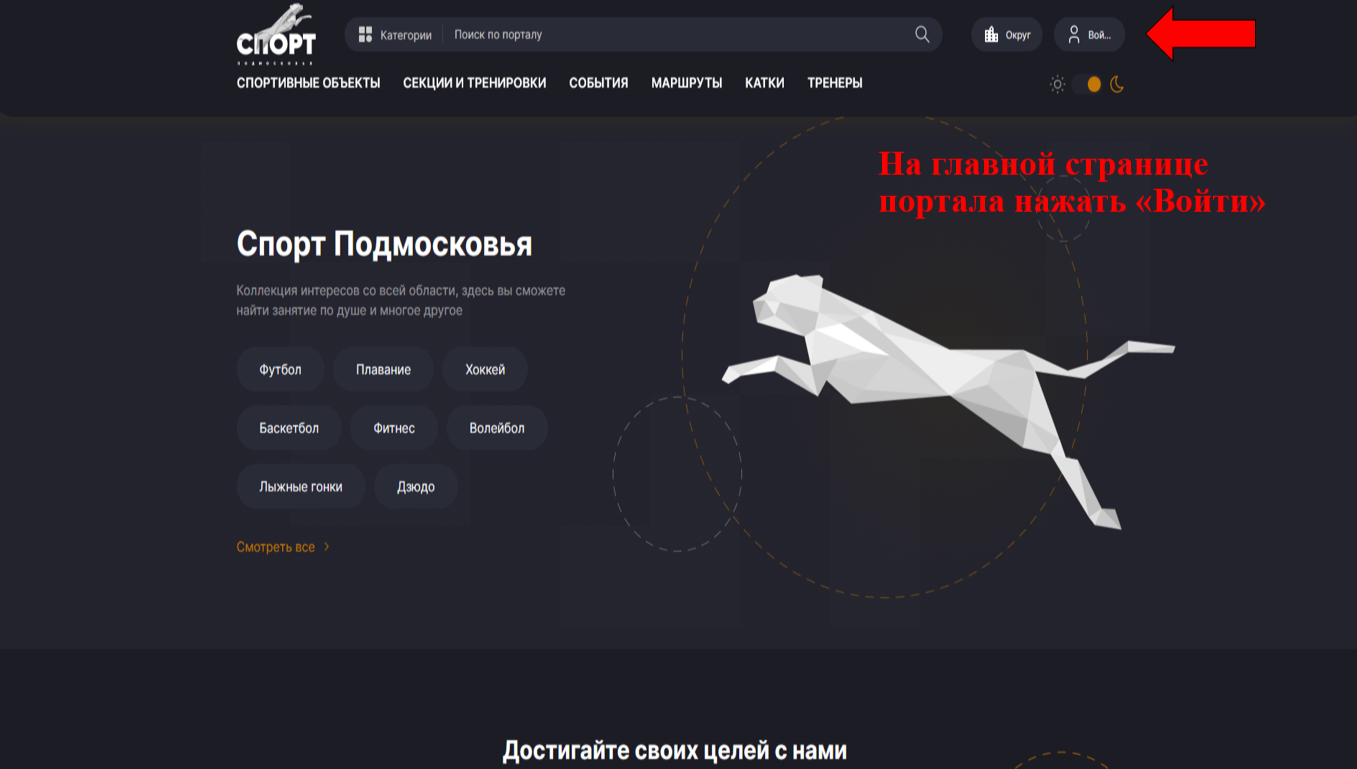Focus the Поиск по порталу field
The width and height of the screenshot is (1357, 769).
(x=677, y=35)
